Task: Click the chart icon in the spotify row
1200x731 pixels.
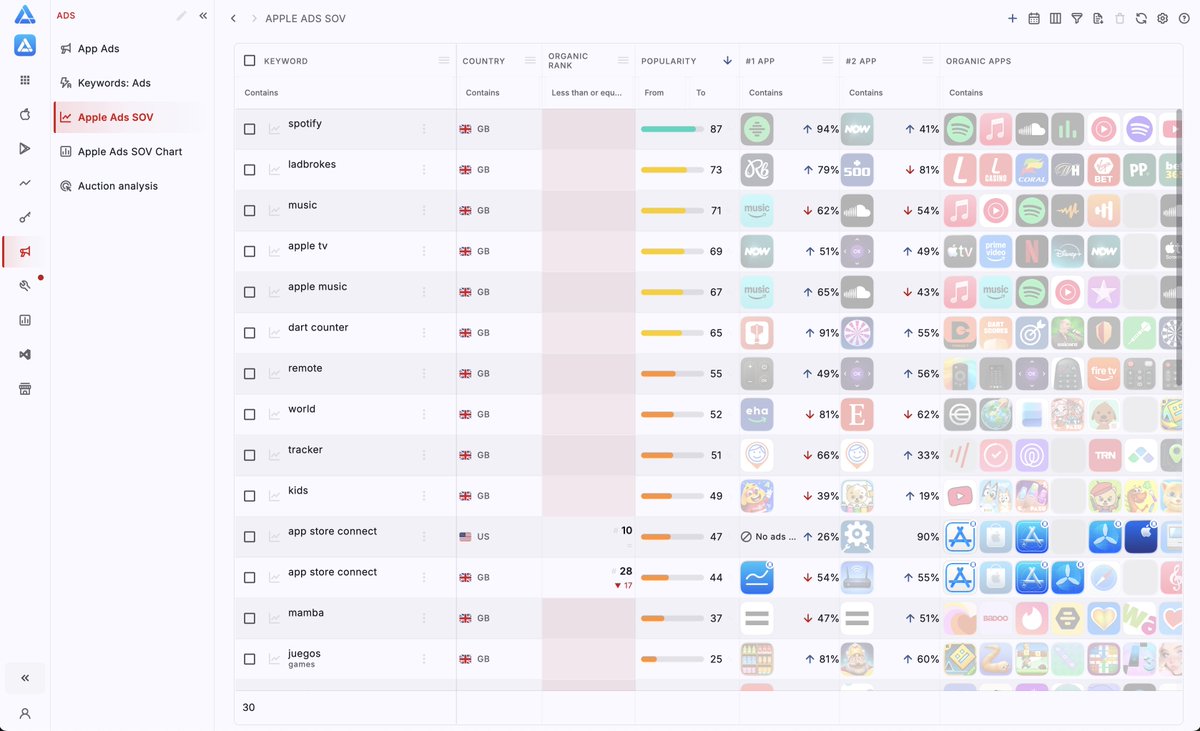Action: (275, 129)
